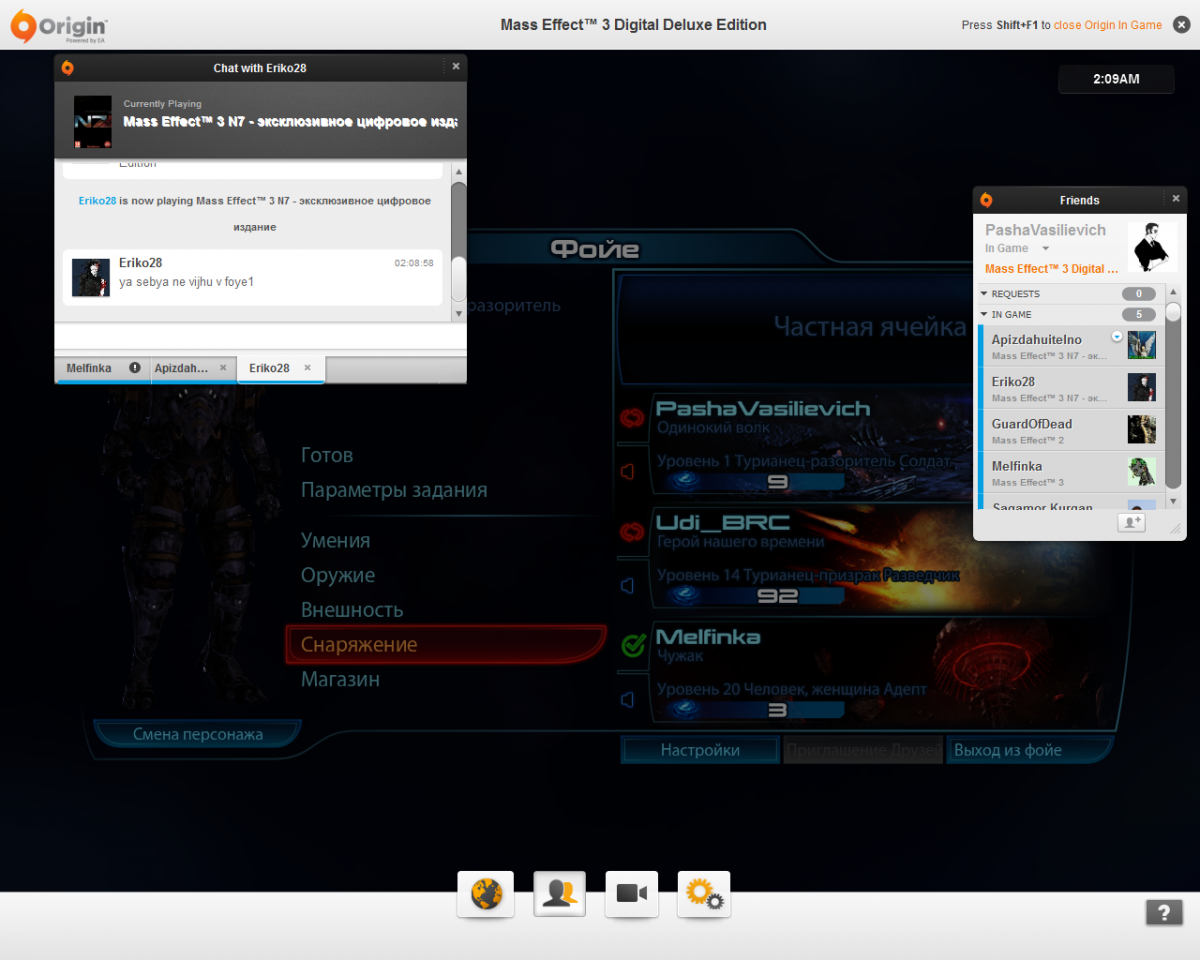Viewport: 1200px width, 960px height.
Task: Click the friends list scrollbar down arrow
Action: coord(1173,502)
